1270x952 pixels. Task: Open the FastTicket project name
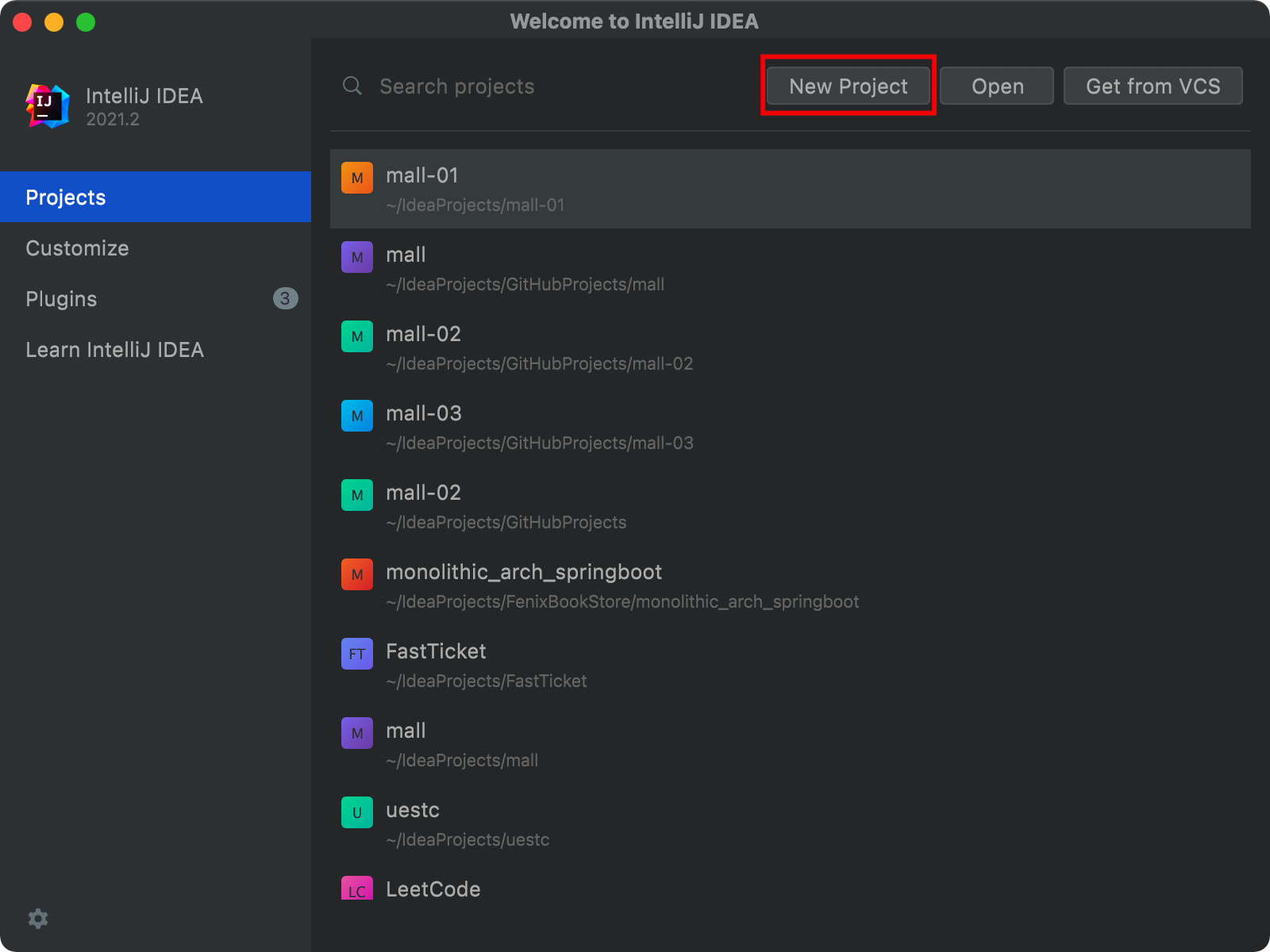(x=436, y=651)
